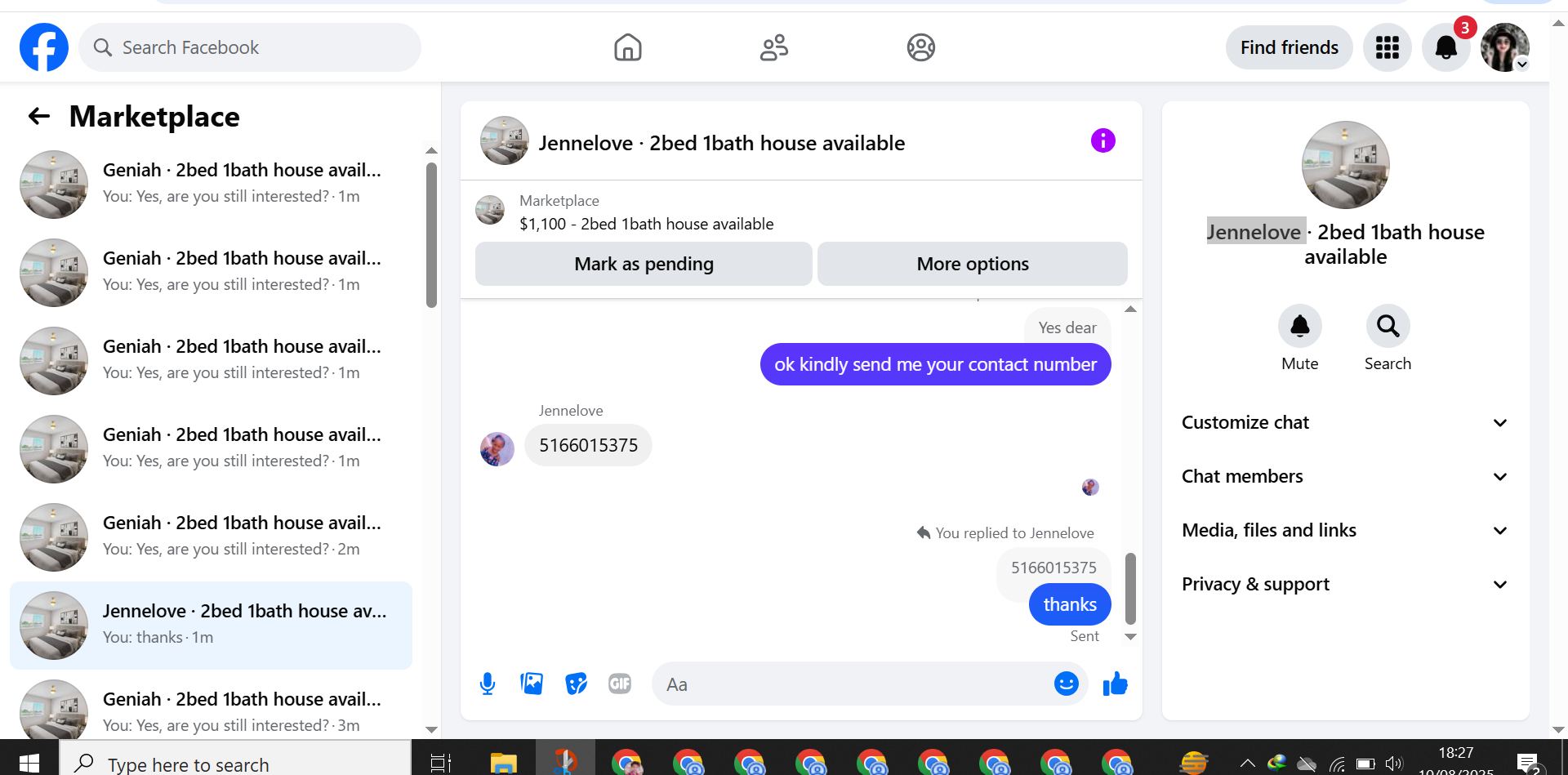The height and width of the screenshot is (775, 1568).
Task: Send a thumbs up like
Action: [1115, 684]
